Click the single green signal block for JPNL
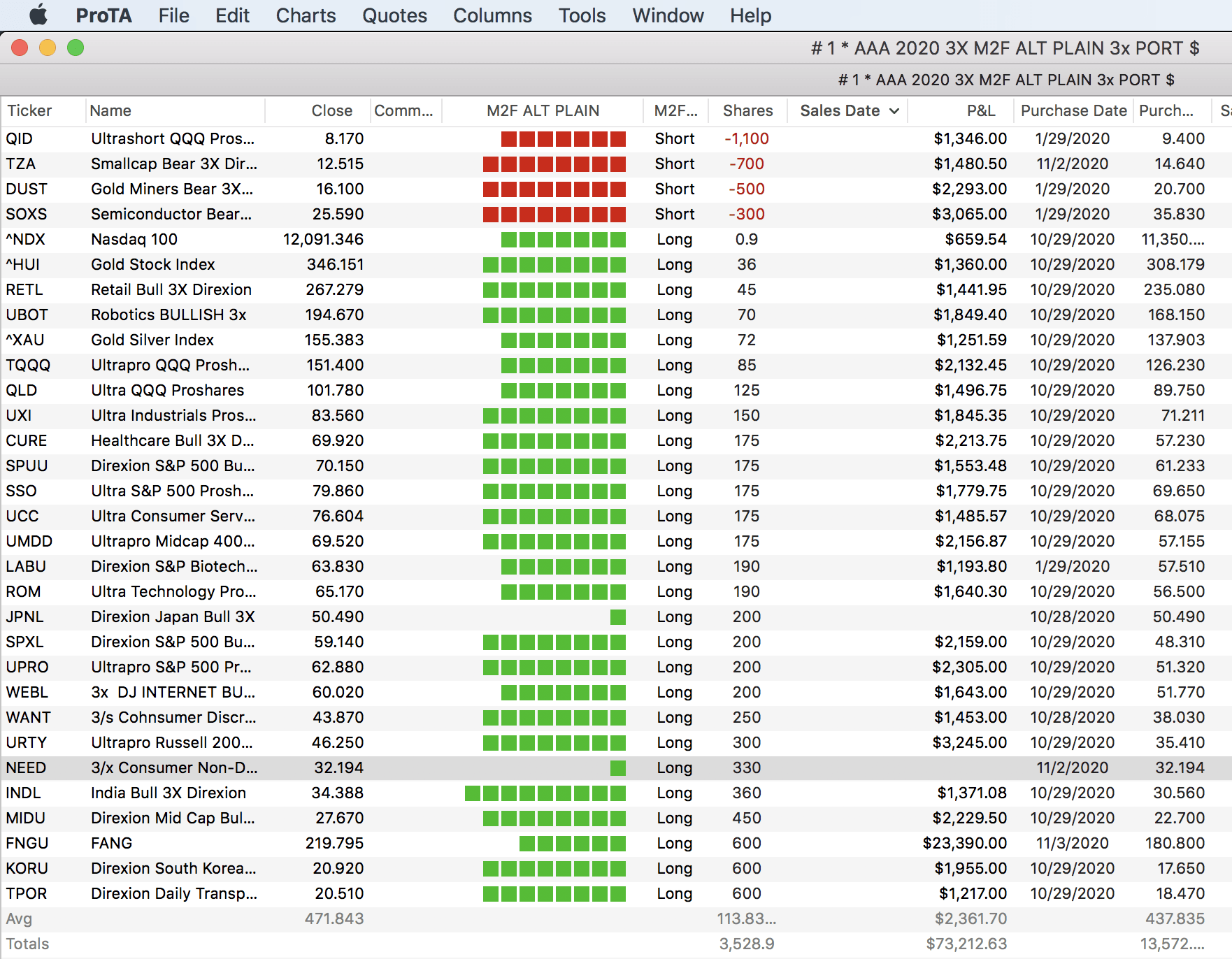Image resolution: width=1232 pixels, height=959 pixels. click(617, 616)
